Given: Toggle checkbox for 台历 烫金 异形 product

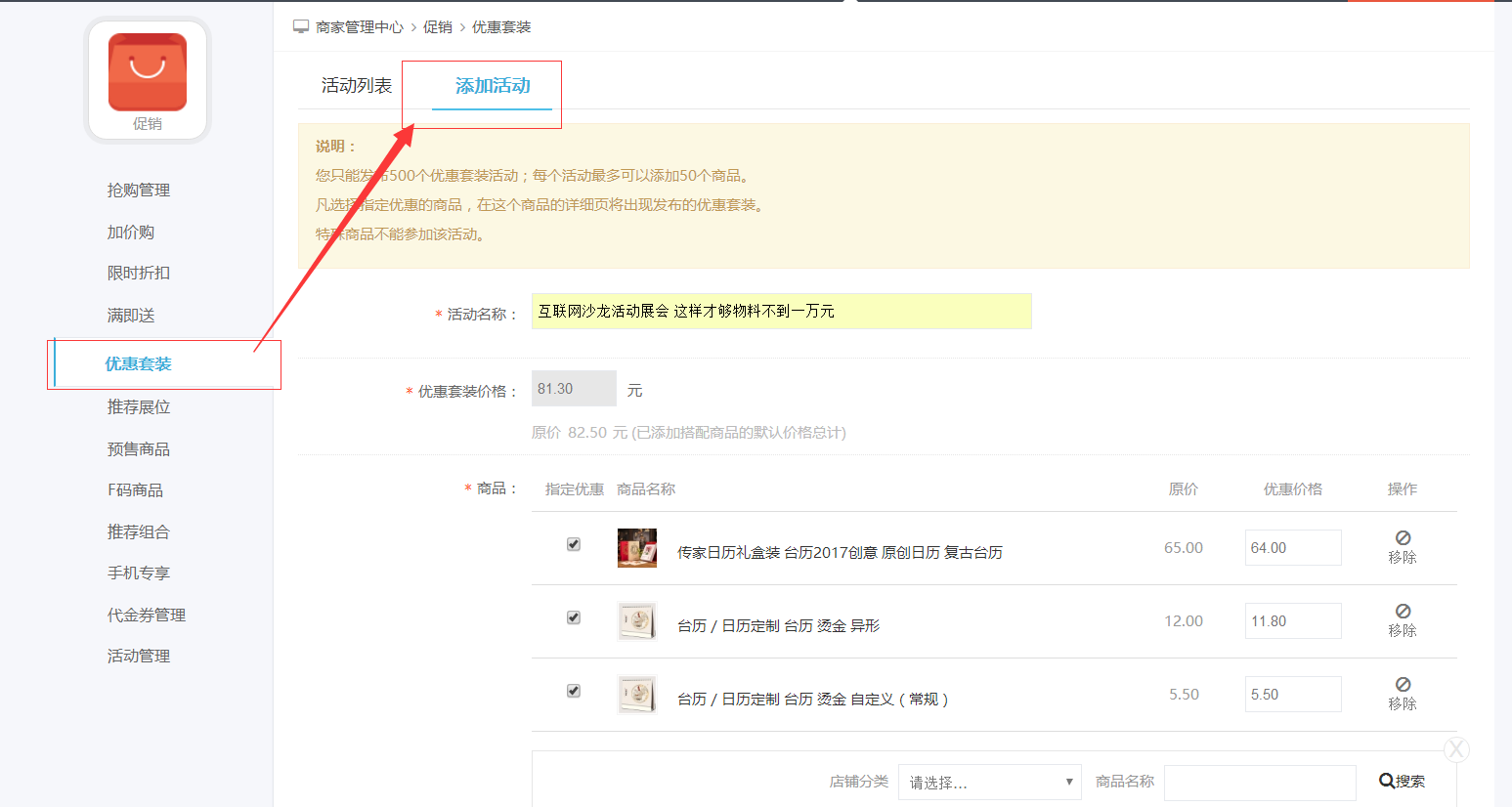Looking at the screenshot, I should click(574, 617).
